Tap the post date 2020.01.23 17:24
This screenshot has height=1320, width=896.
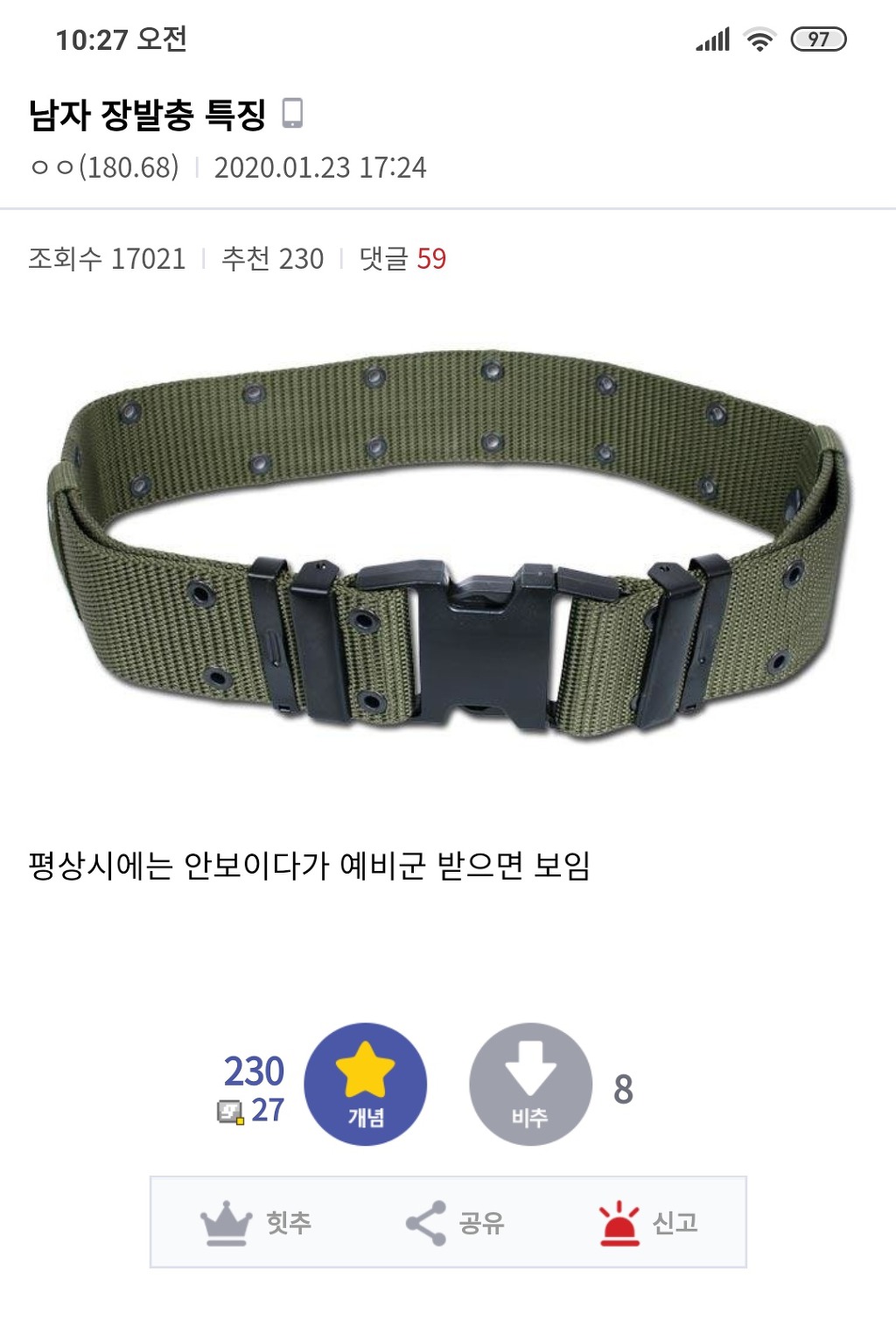(x=320, y=167)
